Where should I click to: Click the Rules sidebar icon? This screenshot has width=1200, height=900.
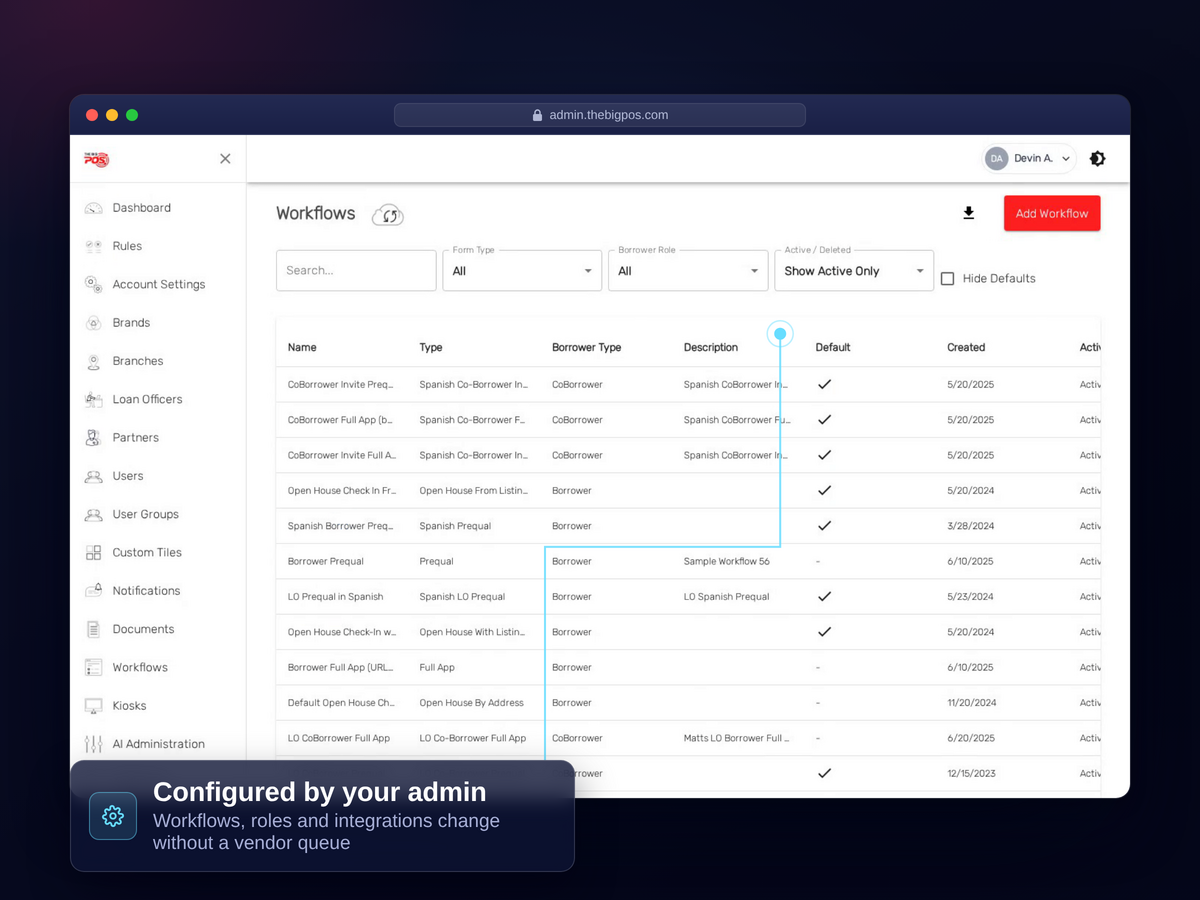coord(94,246)
